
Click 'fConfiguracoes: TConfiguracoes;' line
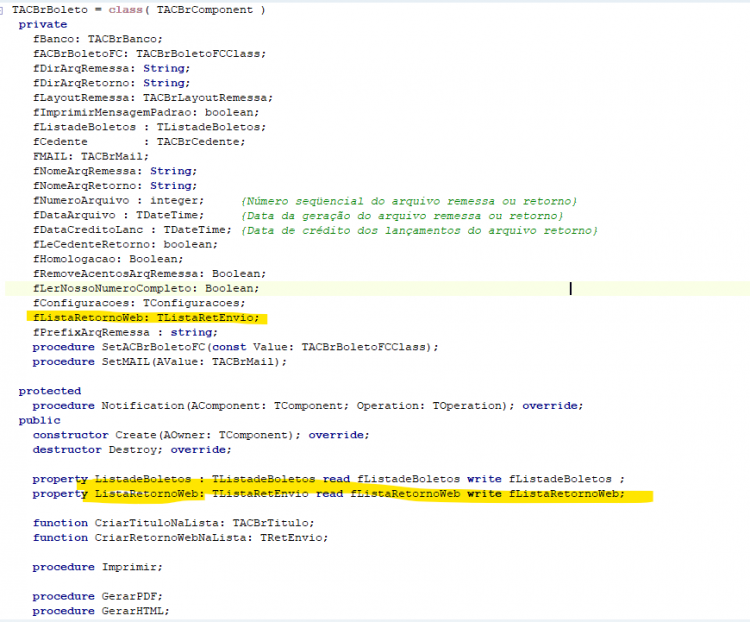(x=139, y=303)
